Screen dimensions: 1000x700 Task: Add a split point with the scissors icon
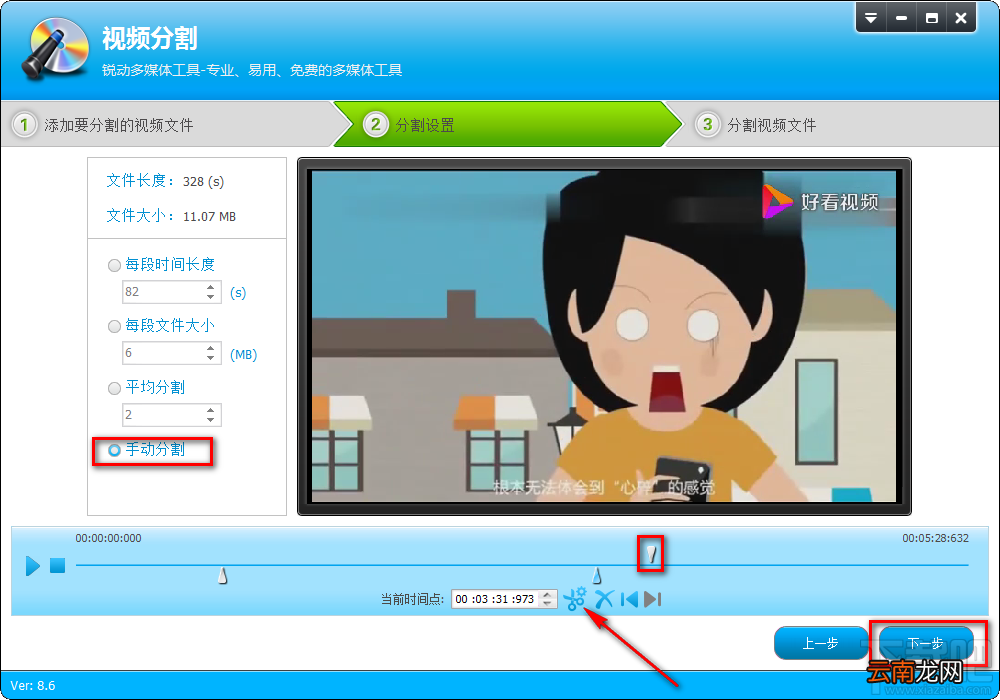click(575, 599)
